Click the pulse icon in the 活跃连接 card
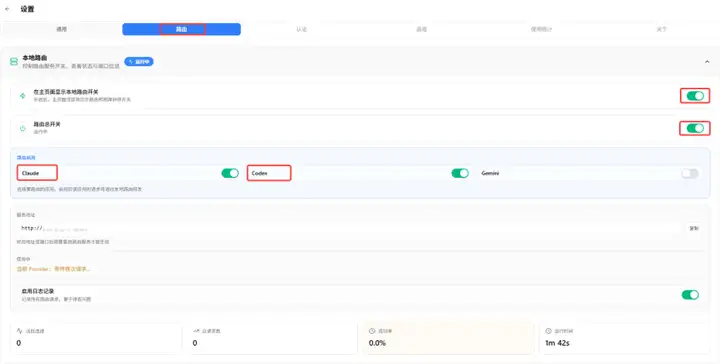The height and width of the screenshot is (364, 720). (x=20, y=331)
